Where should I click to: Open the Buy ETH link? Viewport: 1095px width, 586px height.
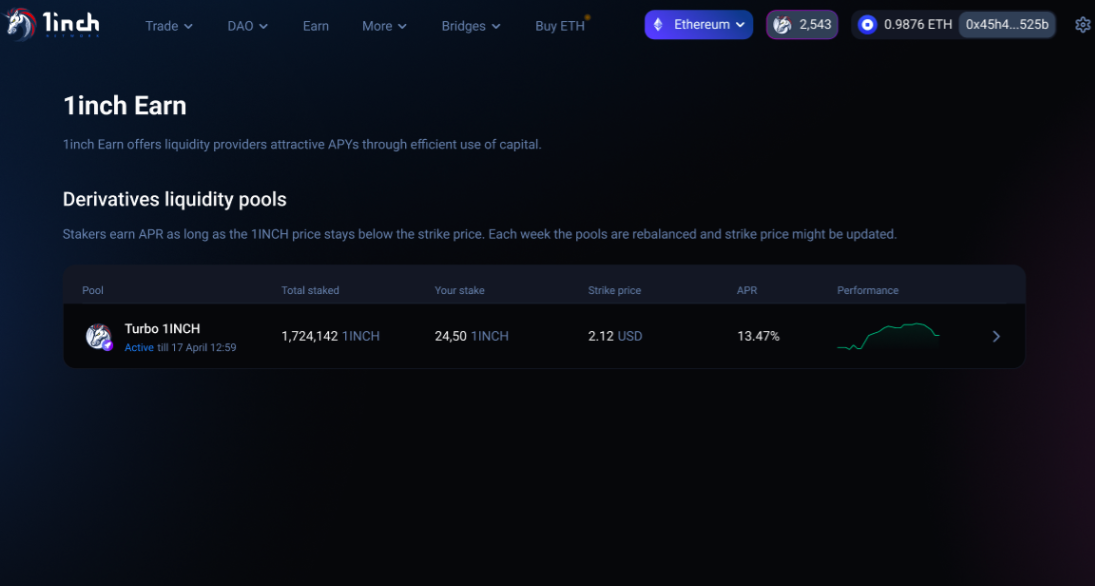click(x=560, y=26)
